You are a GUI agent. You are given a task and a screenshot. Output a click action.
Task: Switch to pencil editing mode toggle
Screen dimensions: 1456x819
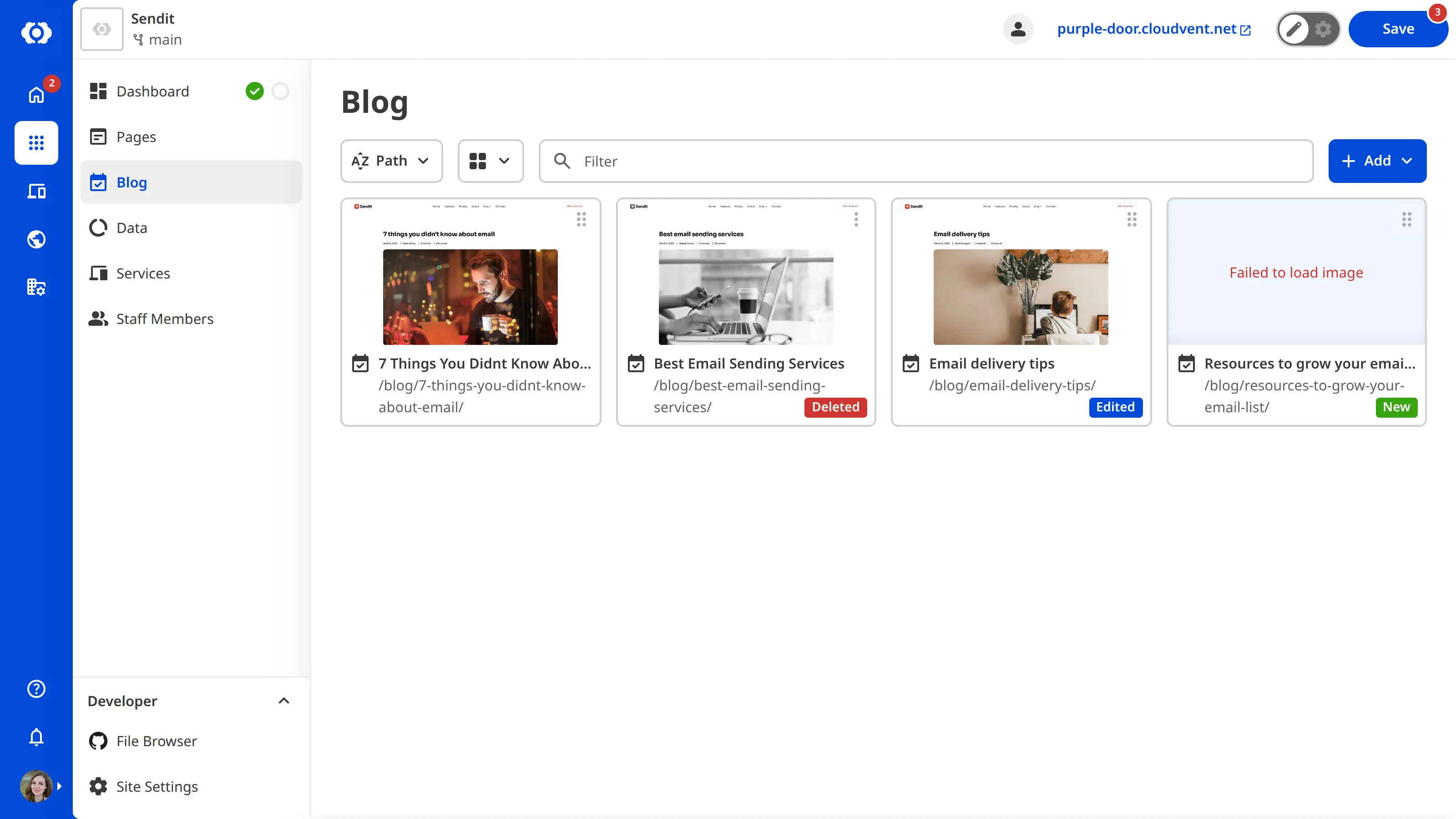pos(1294,29)
